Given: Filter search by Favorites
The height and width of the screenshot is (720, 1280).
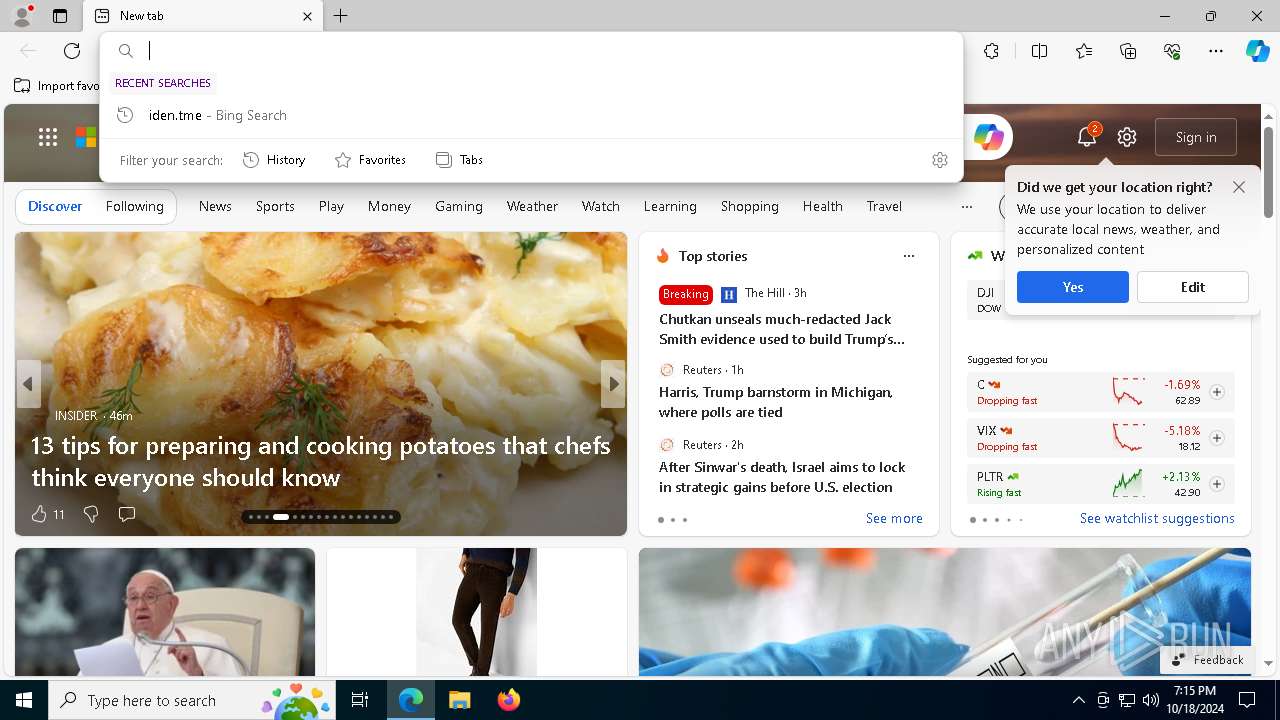Looking at the screenshot, I should (x=370, y=160).
